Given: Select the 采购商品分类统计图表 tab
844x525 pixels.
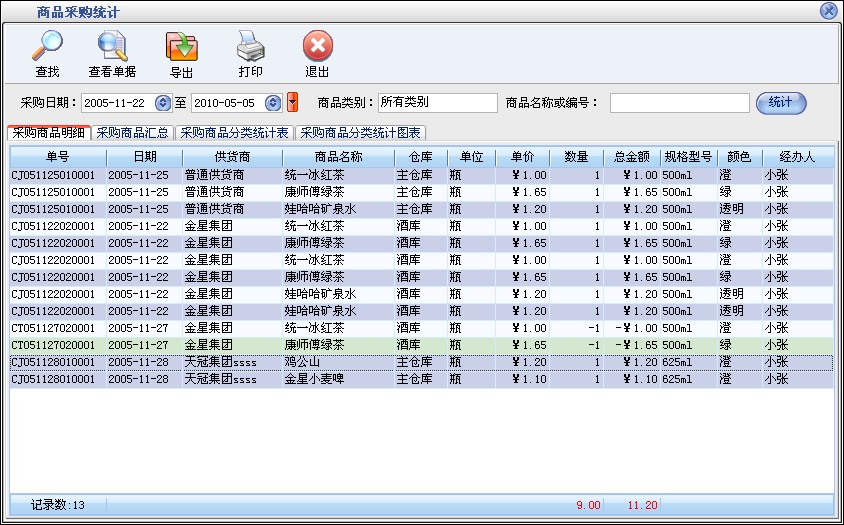Looking at the screenshot, I should [x=360, y=132].
